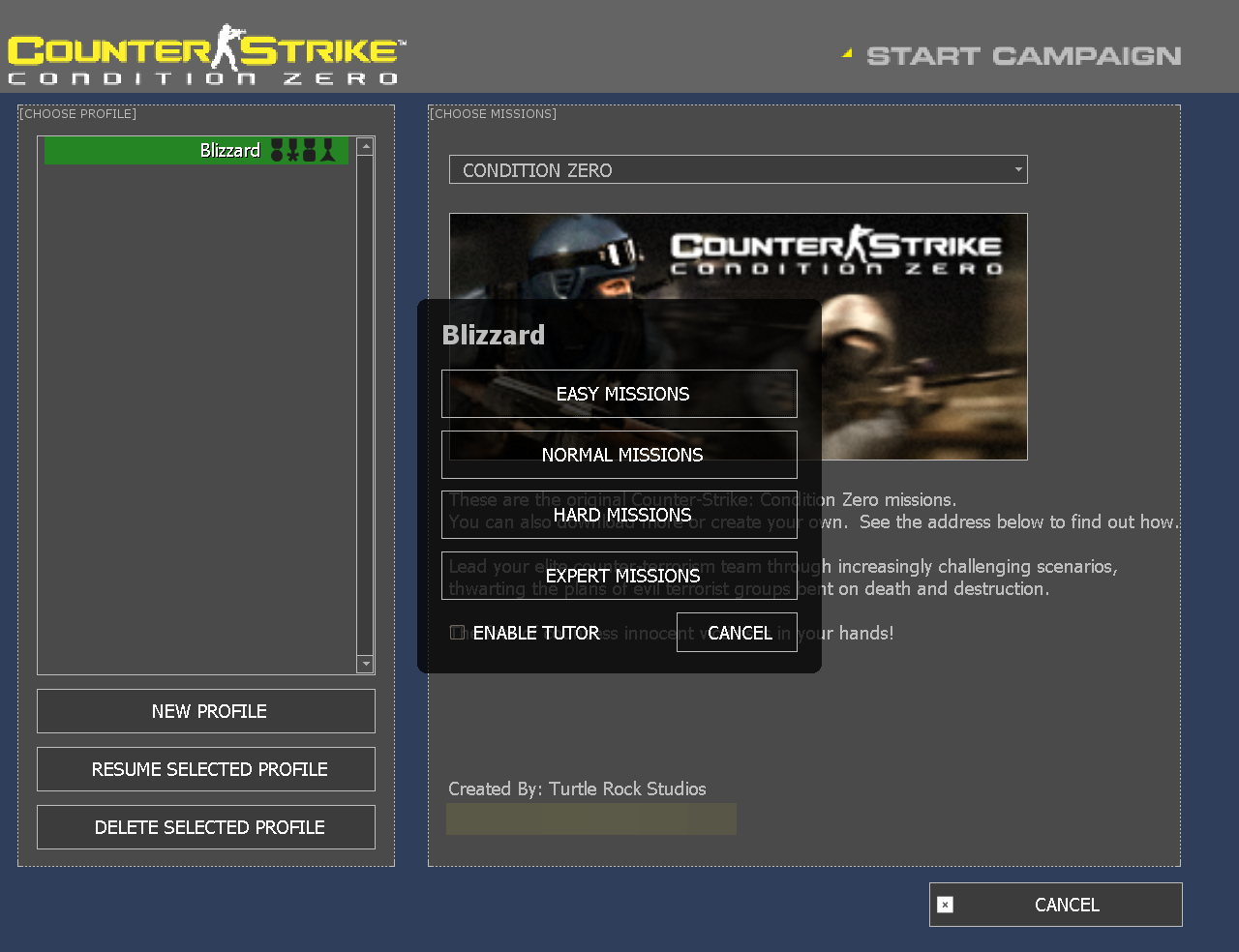Create a new profile
This screenshot has width=1239, height=952.
pos(206,711)
